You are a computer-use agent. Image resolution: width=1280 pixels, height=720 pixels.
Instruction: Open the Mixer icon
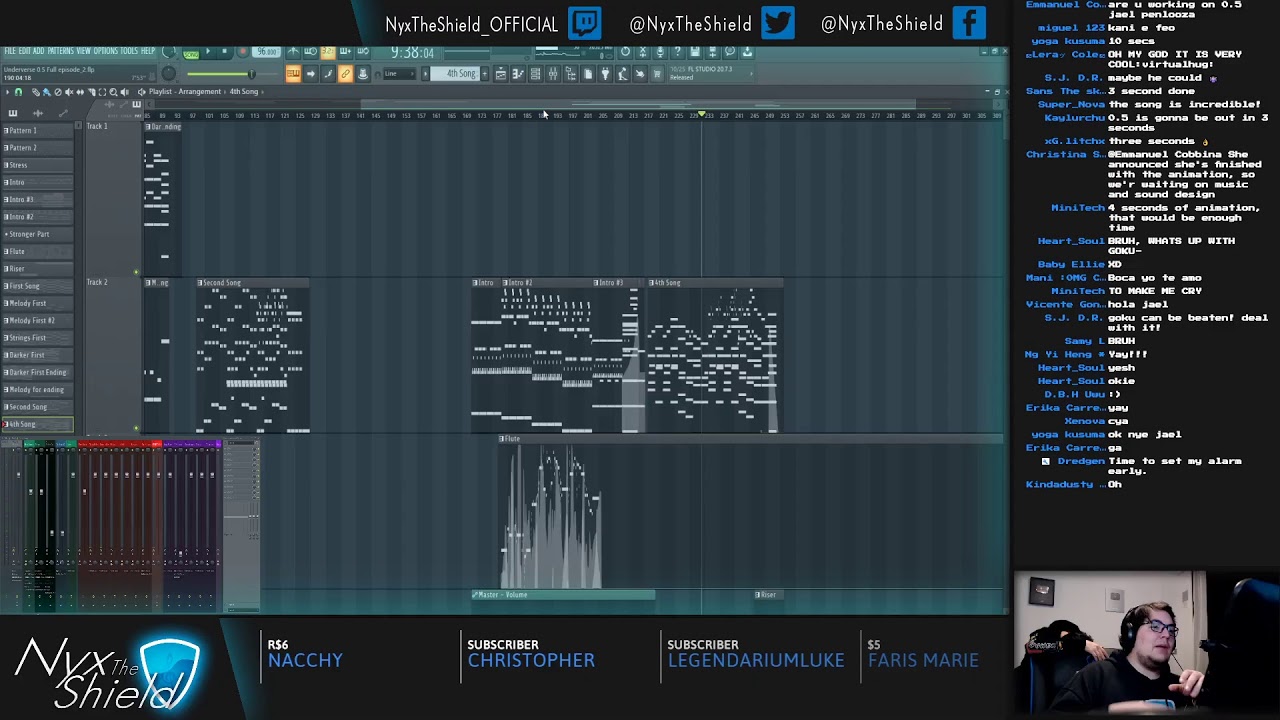pyautogui.click(x=553, y=74)
